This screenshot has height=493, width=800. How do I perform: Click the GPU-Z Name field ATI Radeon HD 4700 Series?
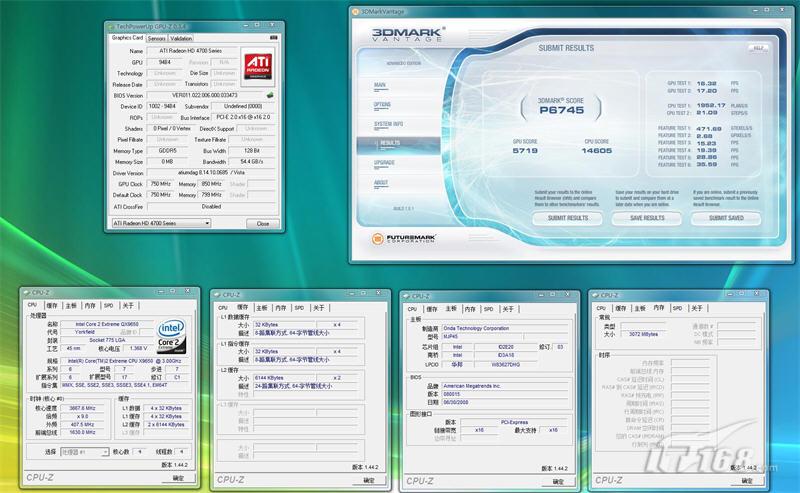point(191,51)
